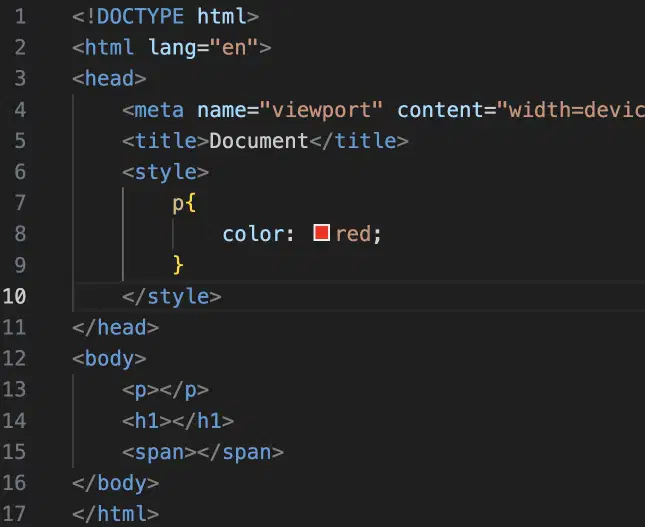Click line number 10 in gutter
Screen dimensions: 645x527
pyautogui.click(x=14, y=296)
